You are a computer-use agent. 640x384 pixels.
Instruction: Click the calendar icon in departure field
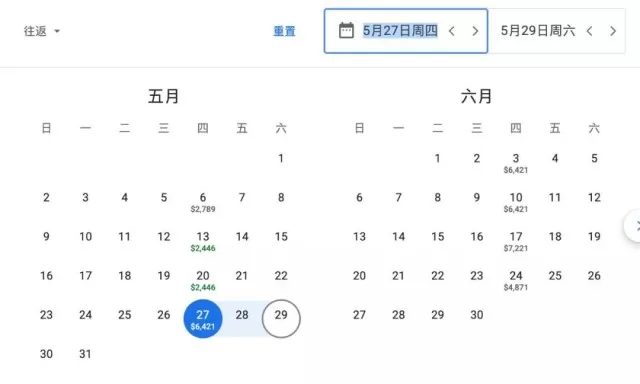pyautogui.click(x=346, y=31)
